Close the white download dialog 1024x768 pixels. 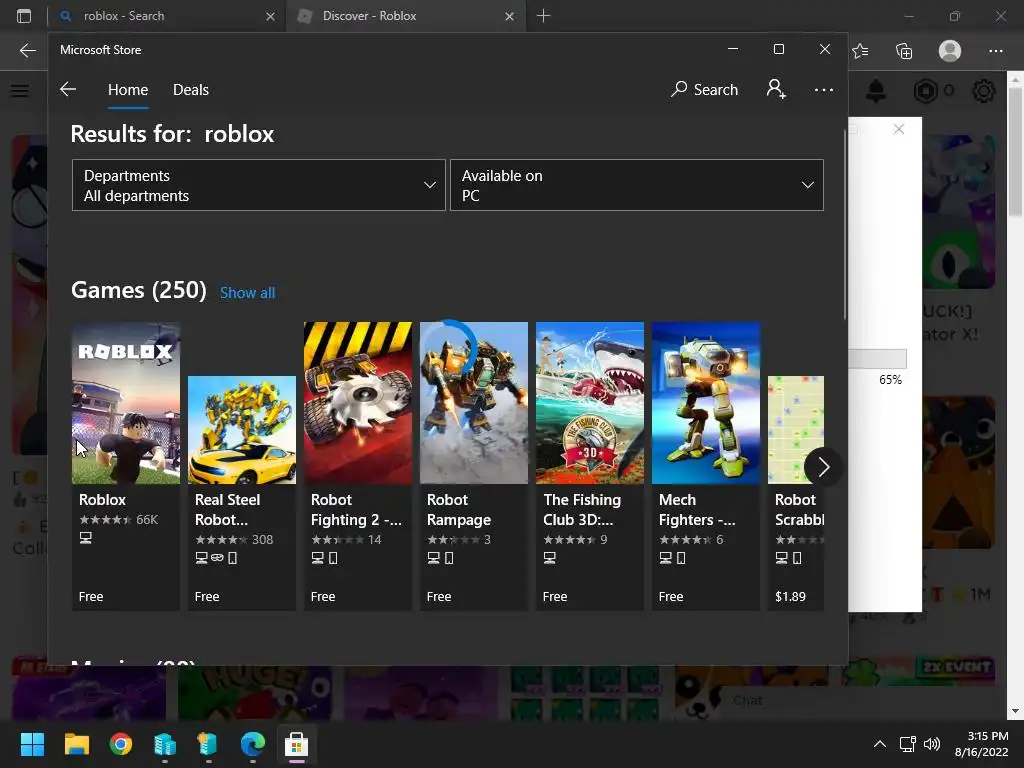coord(899,129)
